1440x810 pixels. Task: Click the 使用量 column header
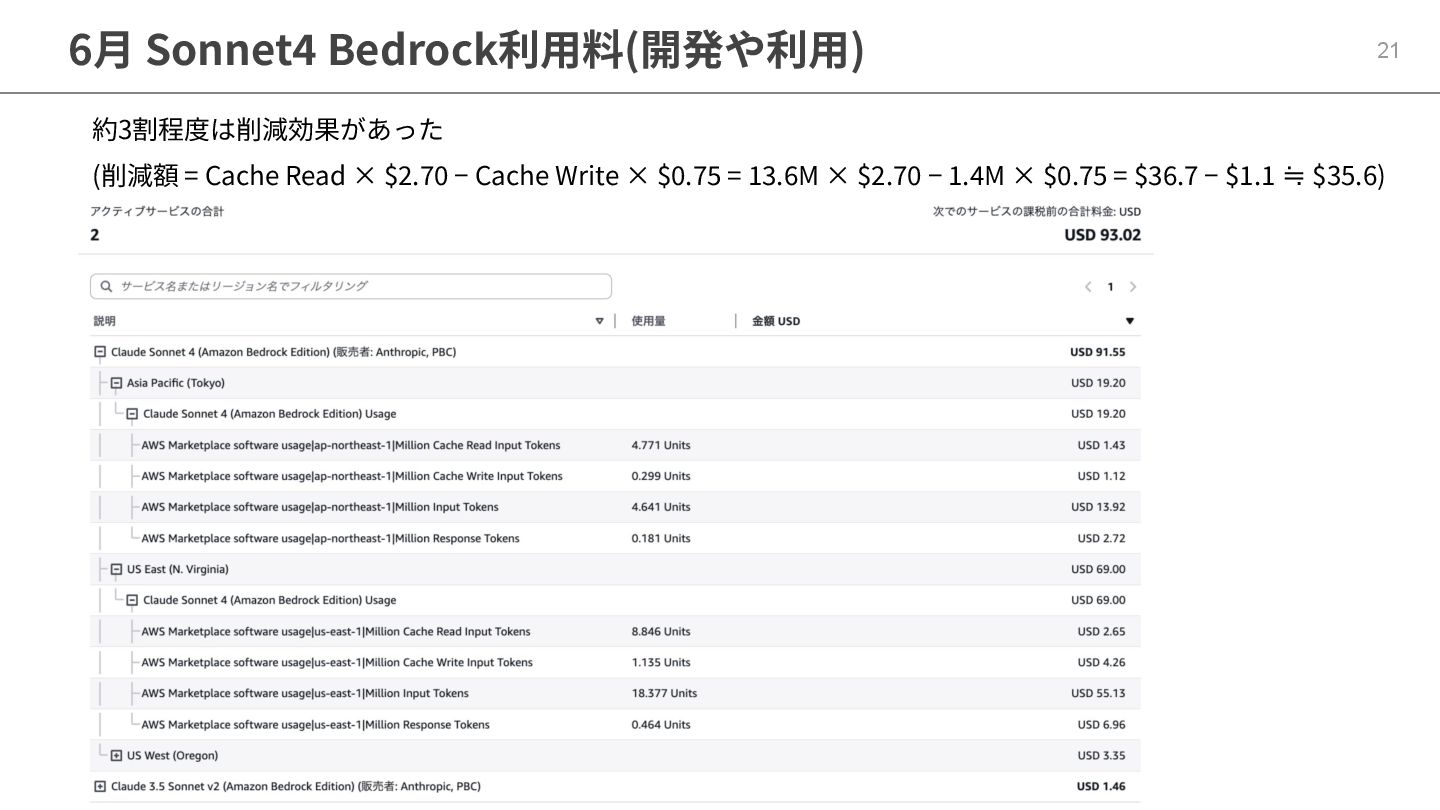649,321
